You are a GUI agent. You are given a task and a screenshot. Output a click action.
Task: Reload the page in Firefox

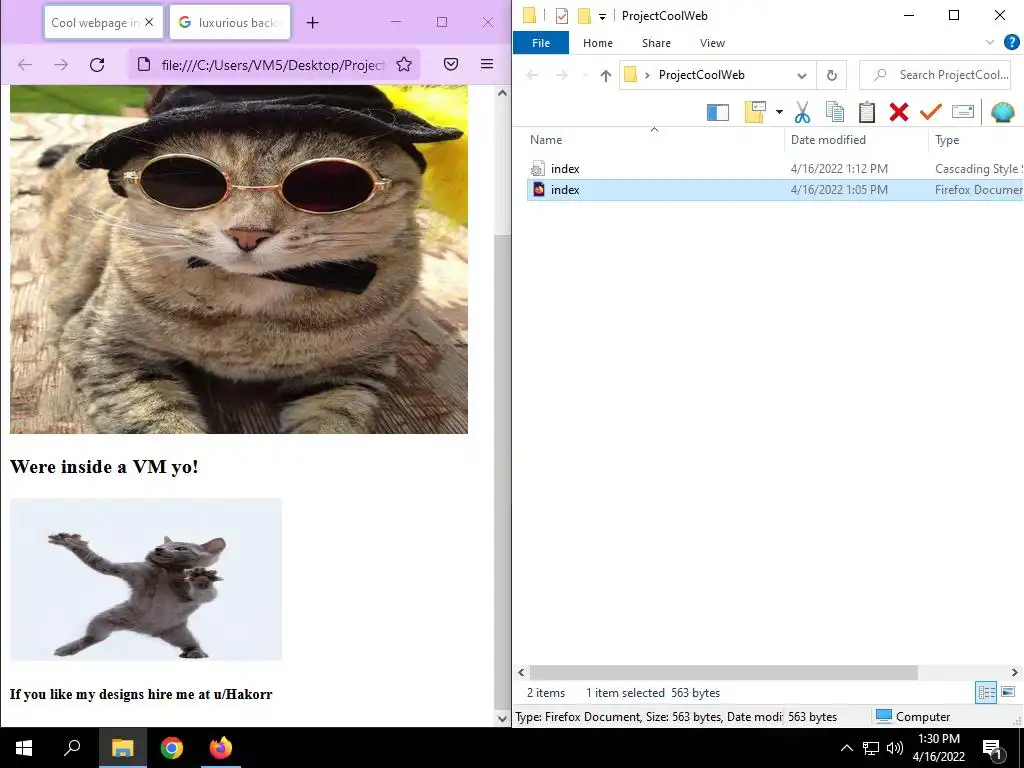[x=97, y=64]
